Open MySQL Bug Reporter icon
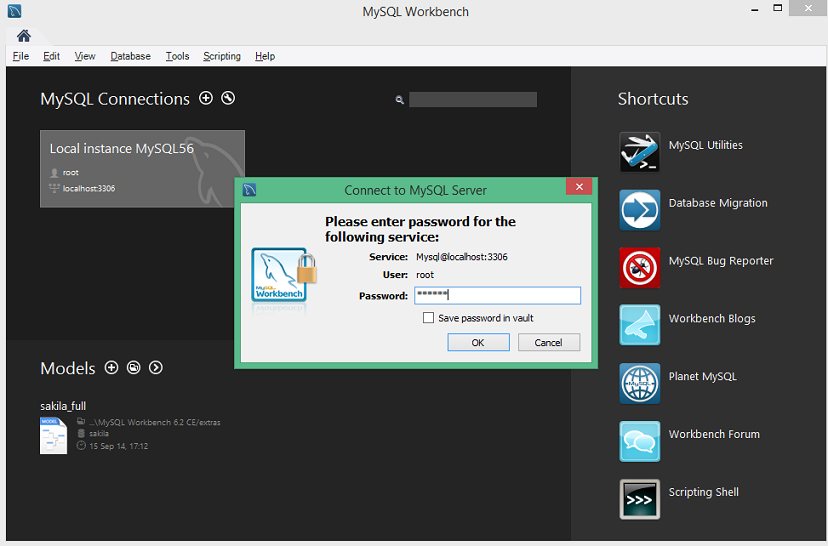This screenshot has height=546, width=828. tap(639, 268)
